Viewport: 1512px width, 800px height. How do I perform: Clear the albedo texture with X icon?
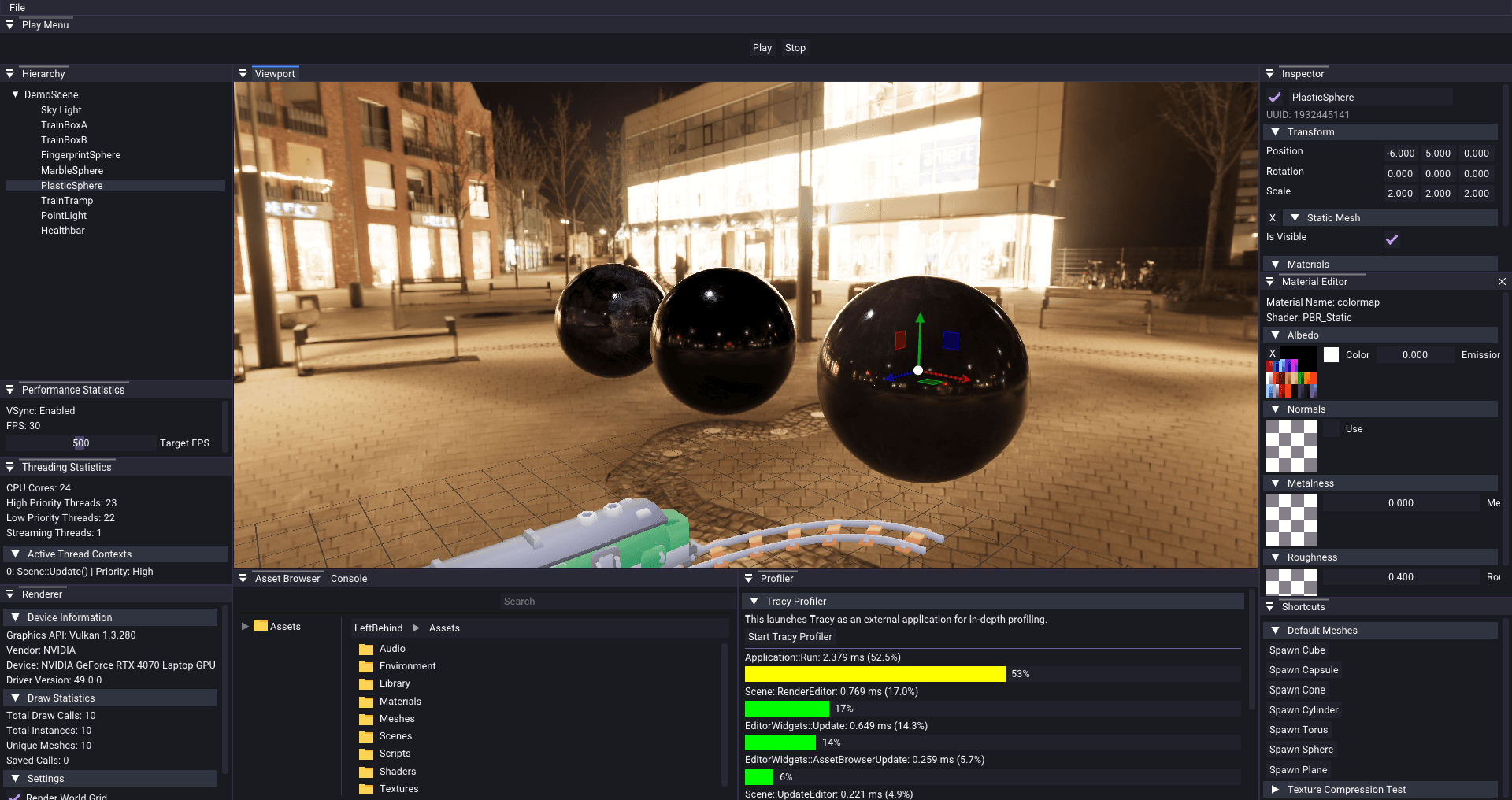pos(1273,354)
